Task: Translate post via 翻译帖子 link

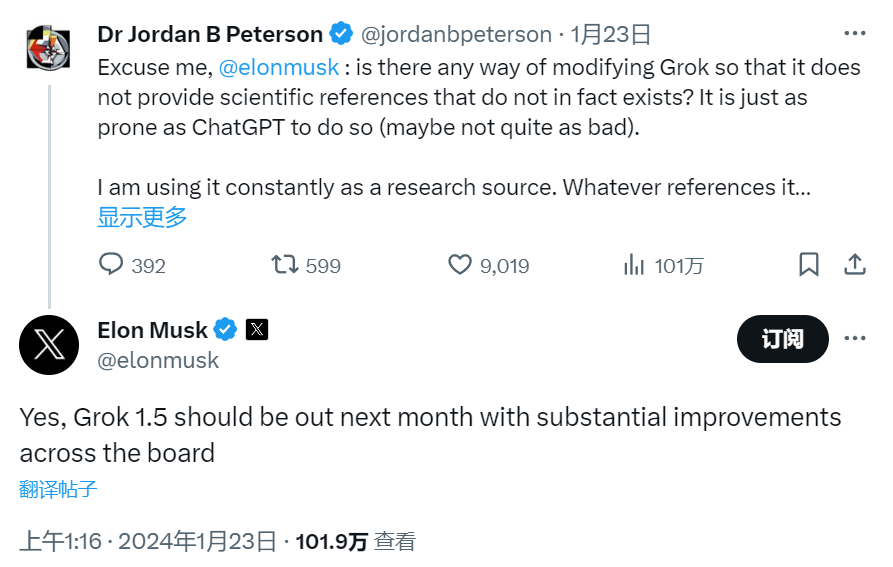Action: [x=58, y=489]
